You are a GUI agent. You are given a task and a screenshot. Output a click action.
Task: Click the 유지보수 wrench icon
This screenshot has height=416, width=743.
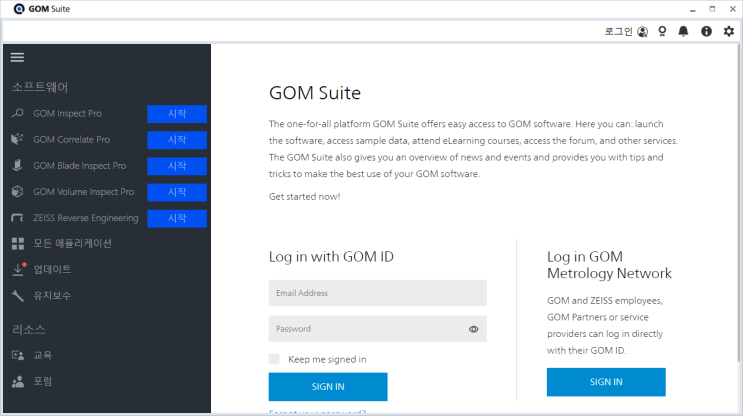(18, 296)
